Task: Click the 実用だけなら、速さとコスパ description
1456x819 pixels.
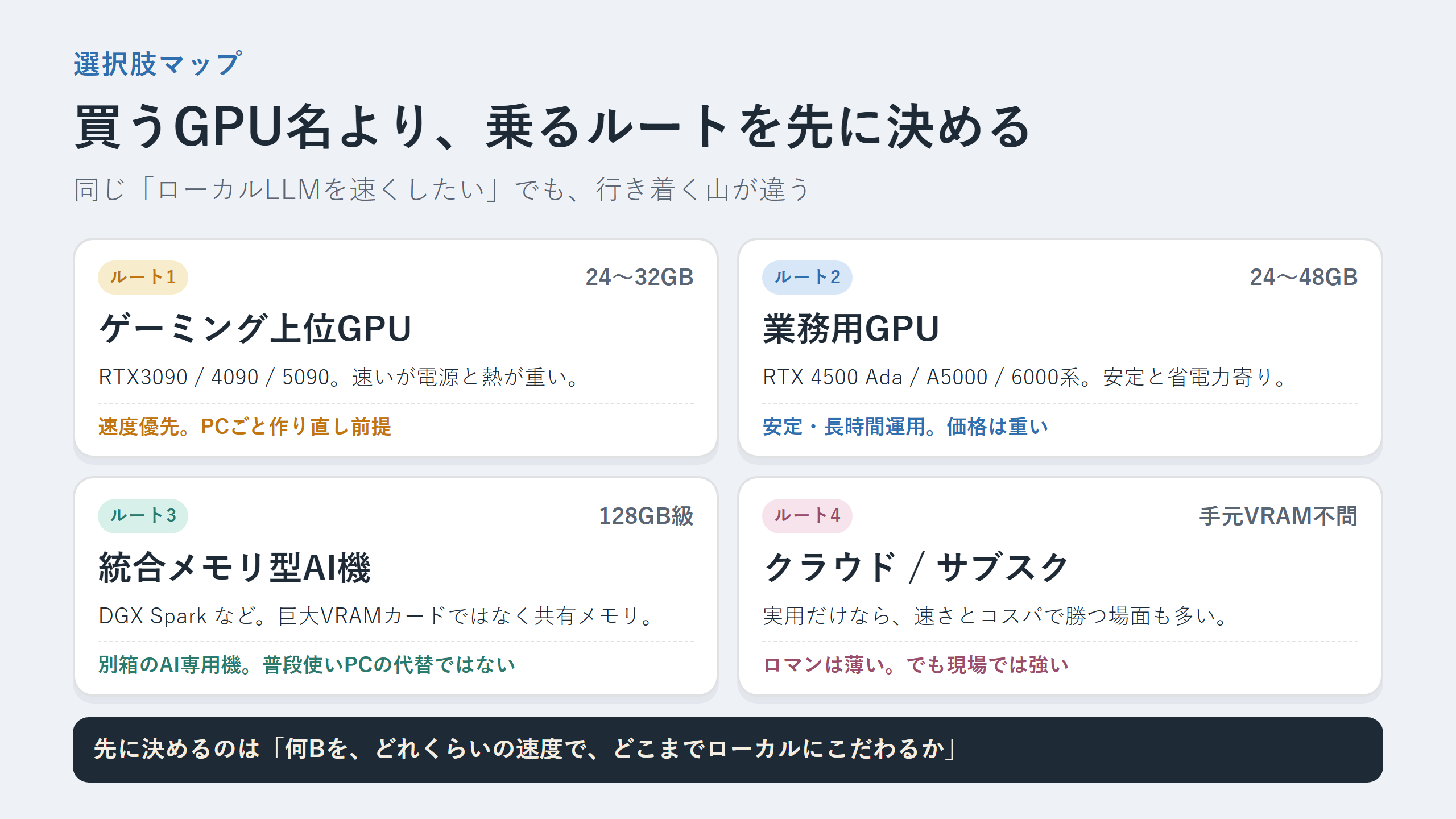Action: pyautogui.click(x=996, y=616)
